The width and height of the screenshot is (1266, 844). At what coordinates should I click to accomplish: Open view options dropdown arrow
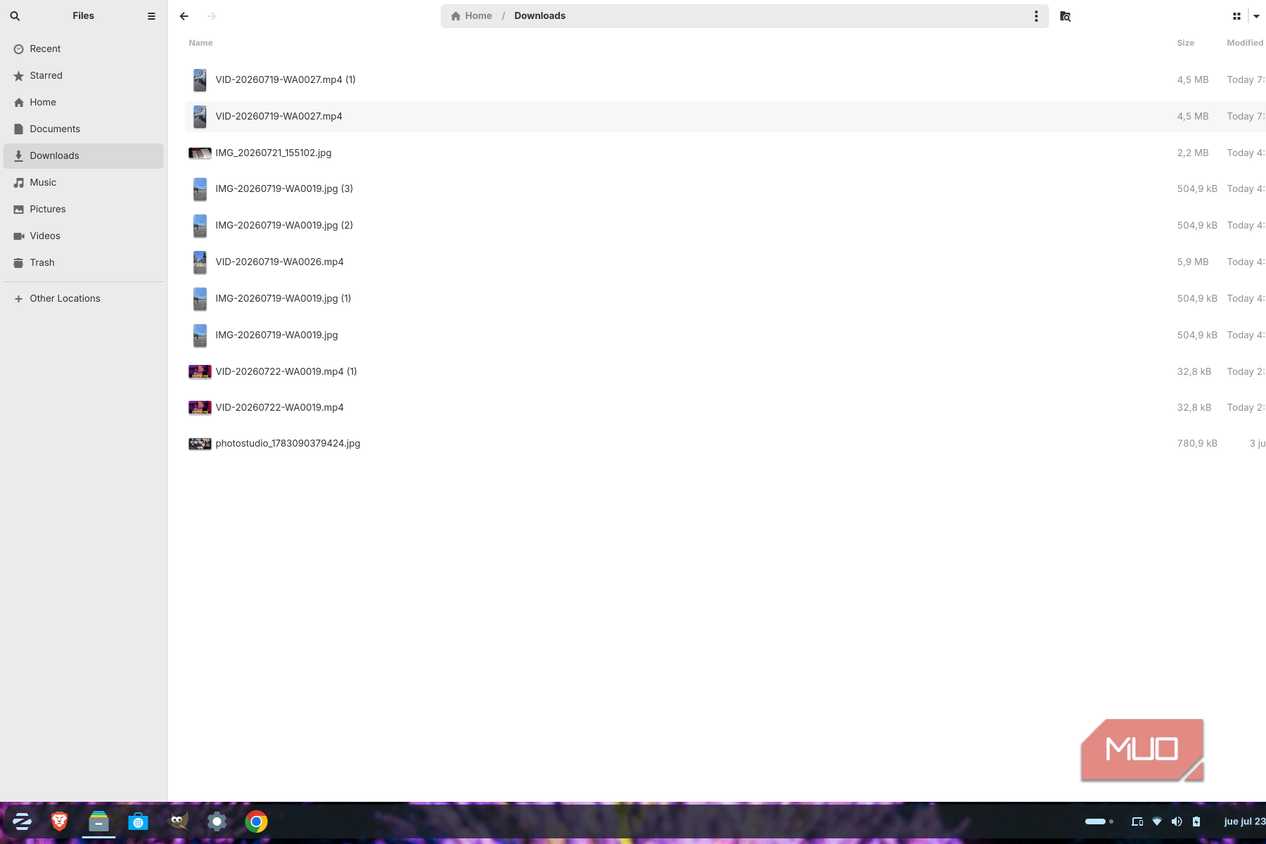pyautogui.click(x=1256, y=16)
